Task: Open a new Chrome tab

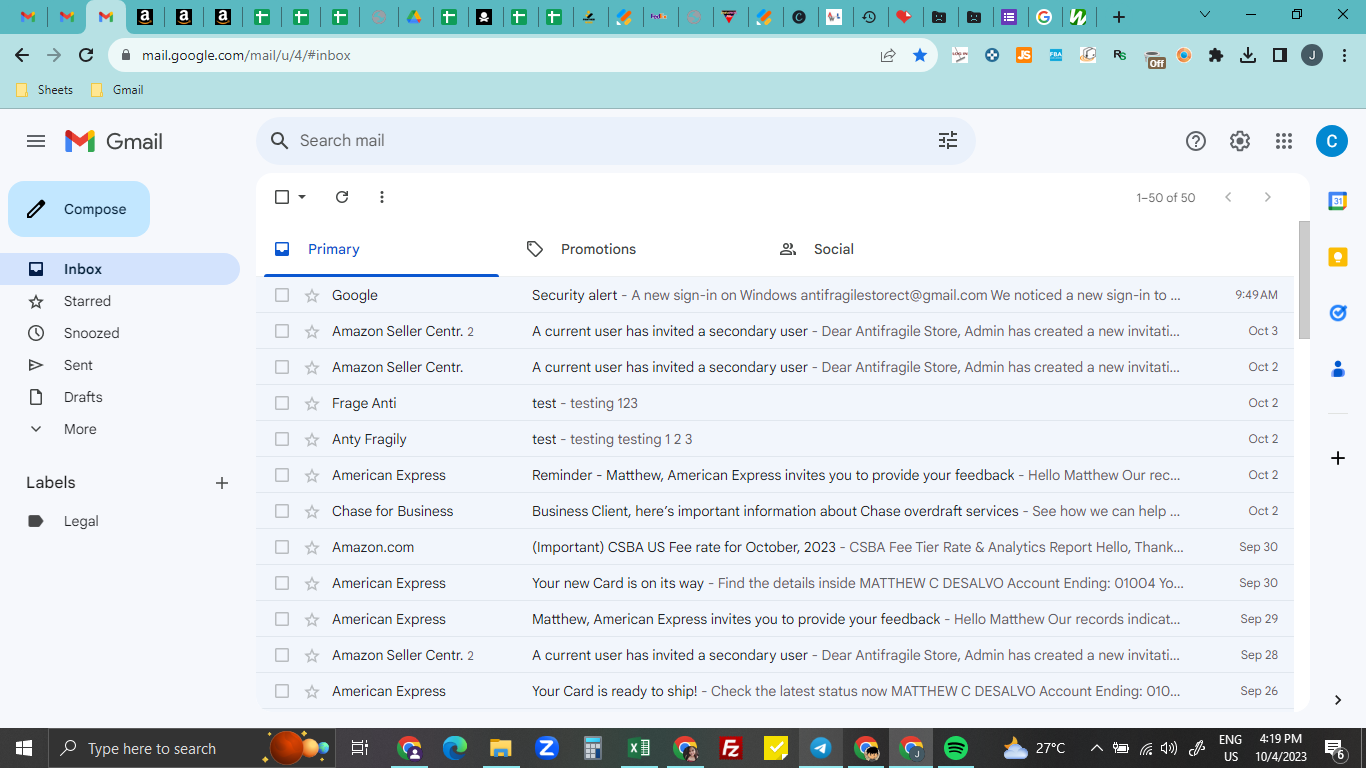Action: coord(1119,17)
